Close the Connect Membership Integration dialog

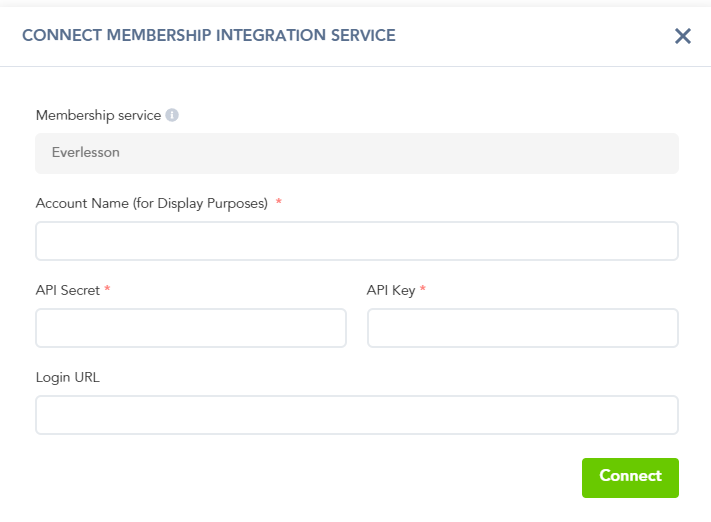[x=683, y=36]
